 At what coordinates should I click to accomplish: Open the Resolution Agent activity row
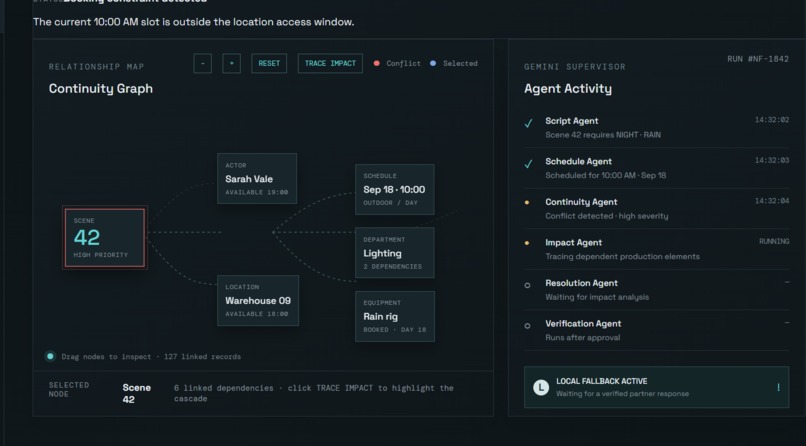coord(656,290)
